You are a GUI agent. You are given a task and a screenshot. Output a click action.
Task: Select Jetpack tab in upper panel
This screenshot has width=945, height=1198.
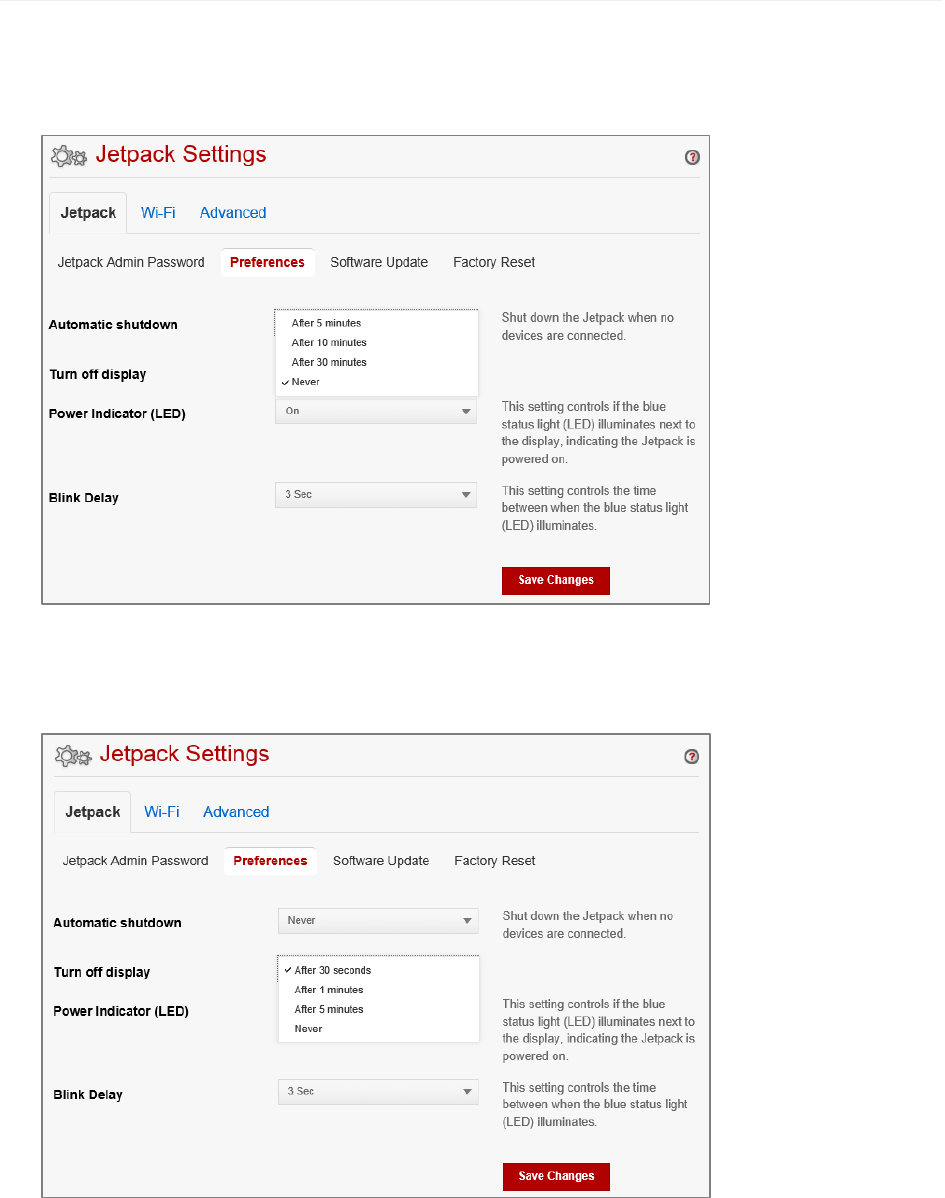pos(88,213)
